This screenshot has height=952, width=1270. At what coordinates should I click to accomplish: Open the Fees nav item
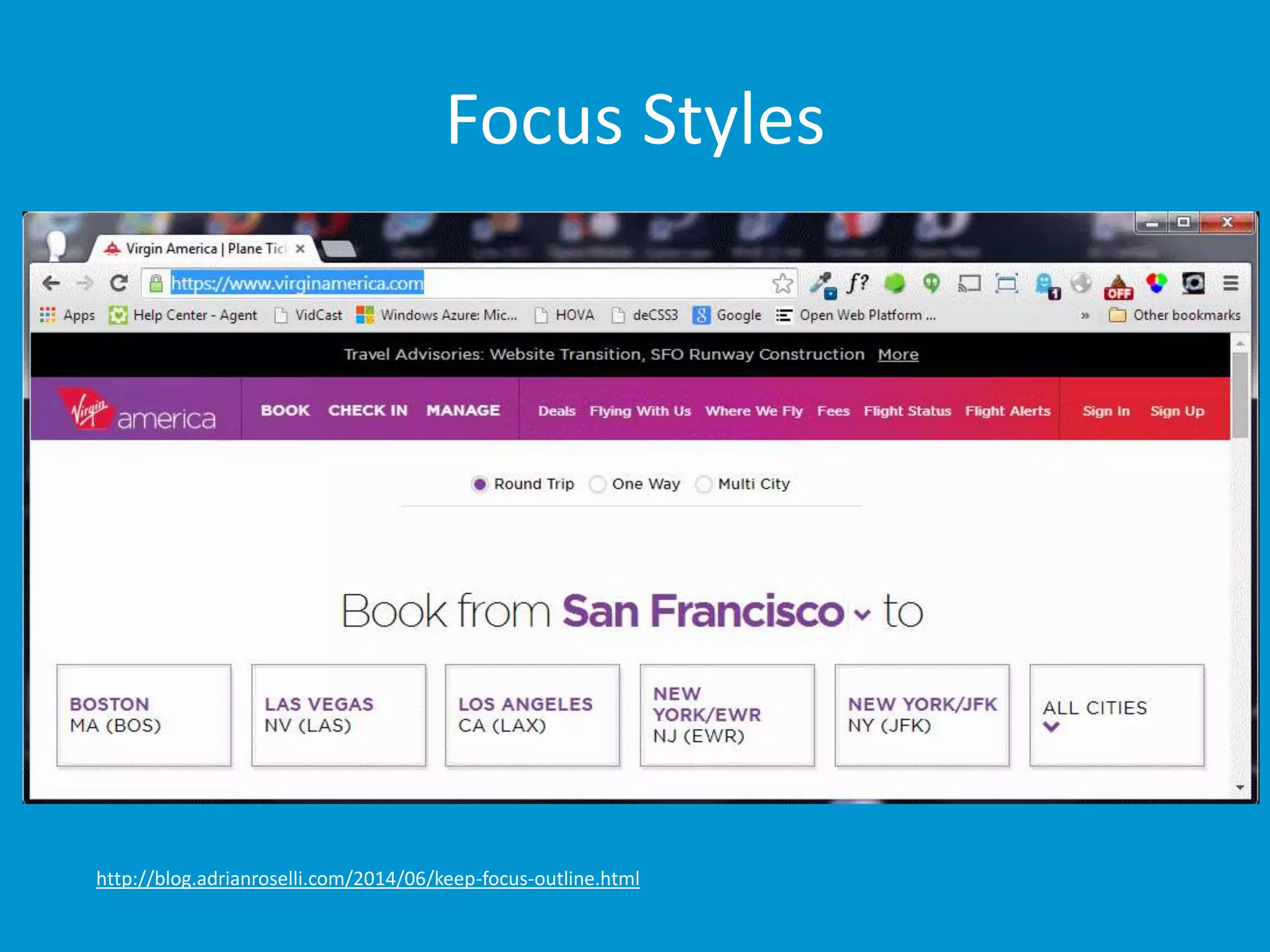click(833, 411)
